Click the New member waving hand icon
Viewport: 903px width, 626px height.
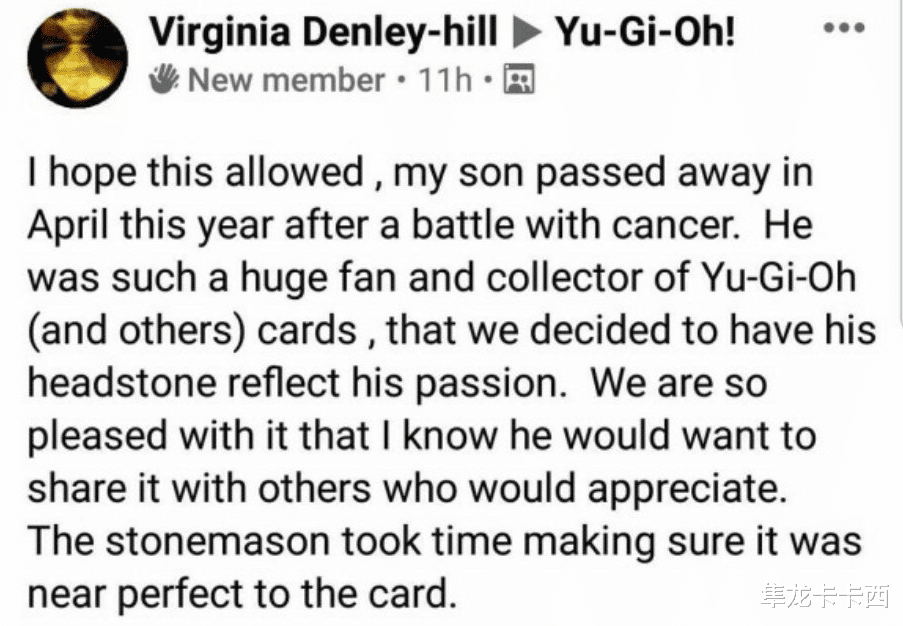click(166, 80)
